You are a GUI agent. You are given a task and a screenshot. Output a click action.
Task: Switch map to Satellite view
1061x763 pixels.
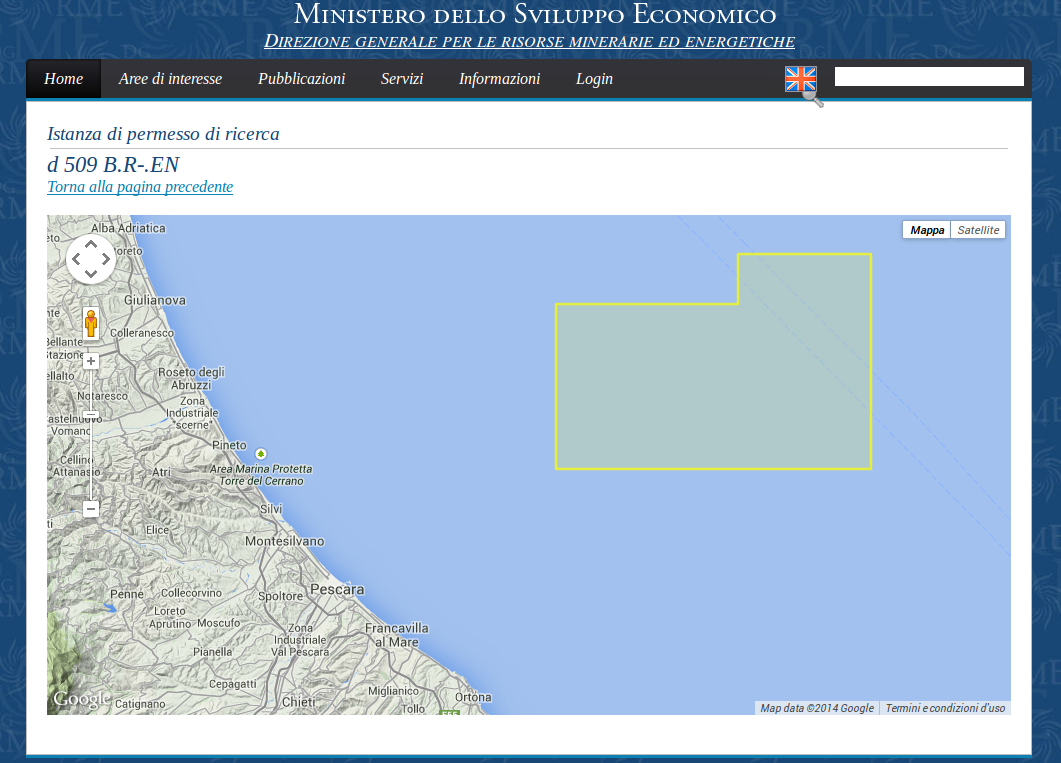pyautogui.click(x=977, y=230)
